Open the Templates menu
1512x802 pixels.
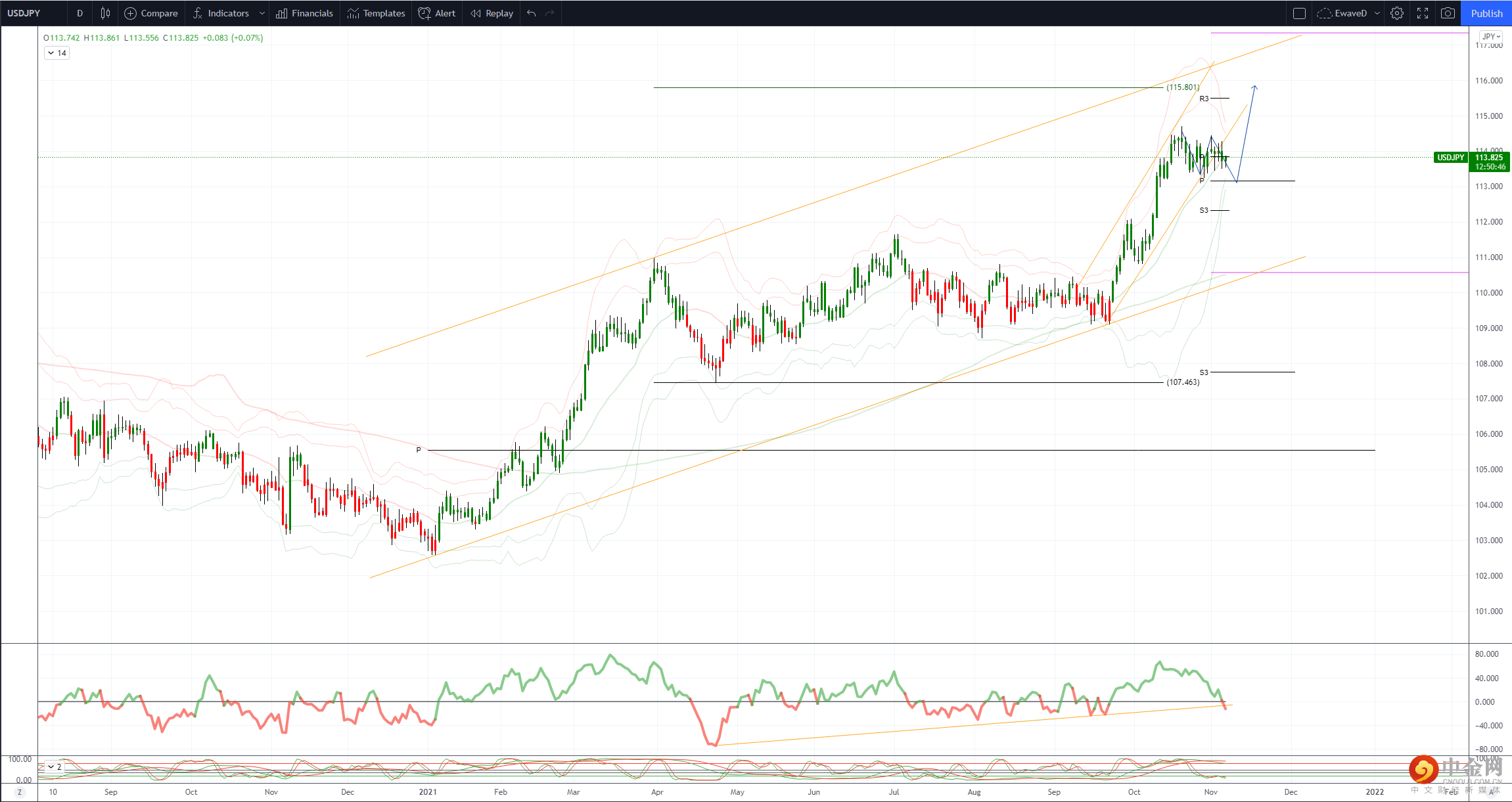point(376,13)
